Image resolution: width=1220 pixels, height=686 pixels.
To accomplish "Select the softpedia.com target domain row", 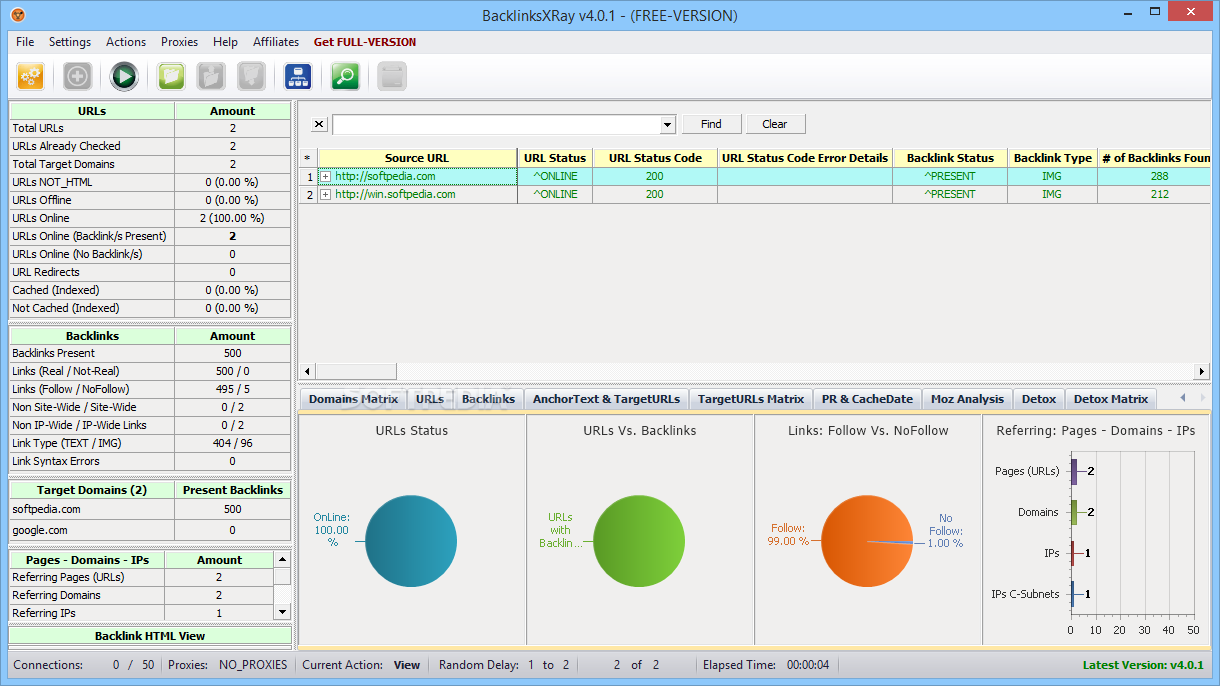I will [x=150, y=509].
